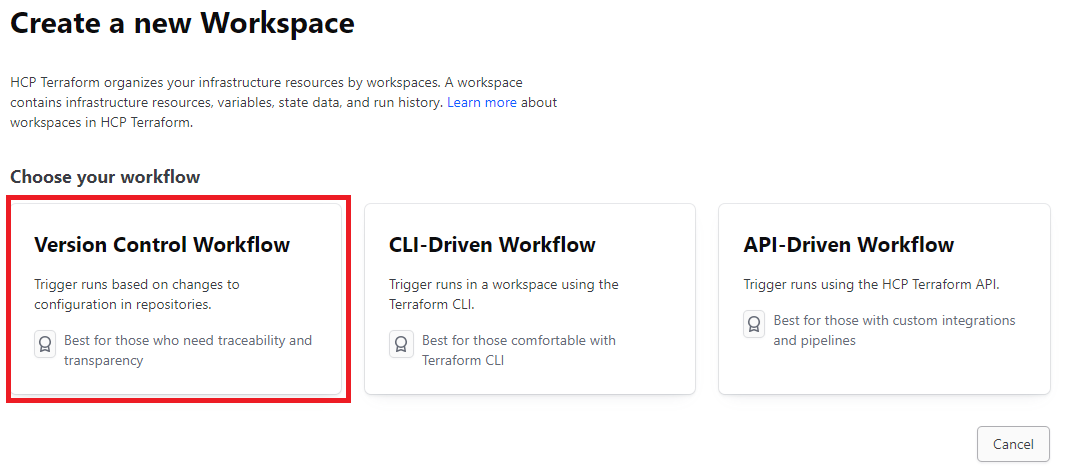Click the 'Choose your workflow' heading
The image size is (1075, 472).
105,177
